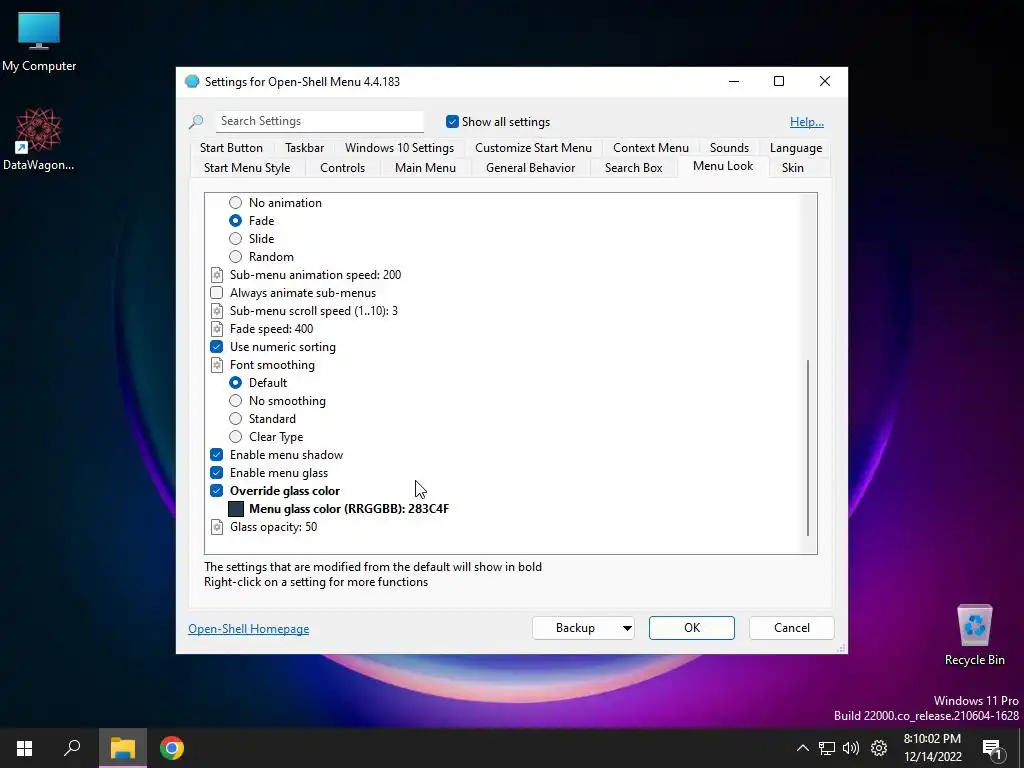Switch to the Start Button tab
Image resolution: width=1024 pixels, height=768 pixels.
pyautogui.click(x=231, y=148)
